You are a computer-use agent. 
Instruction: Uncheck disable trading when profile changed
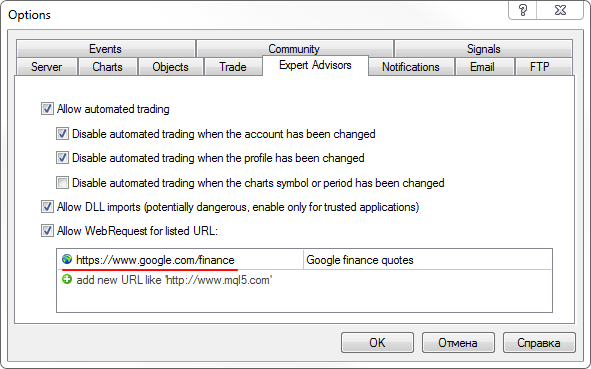click(x=62, y=158)
